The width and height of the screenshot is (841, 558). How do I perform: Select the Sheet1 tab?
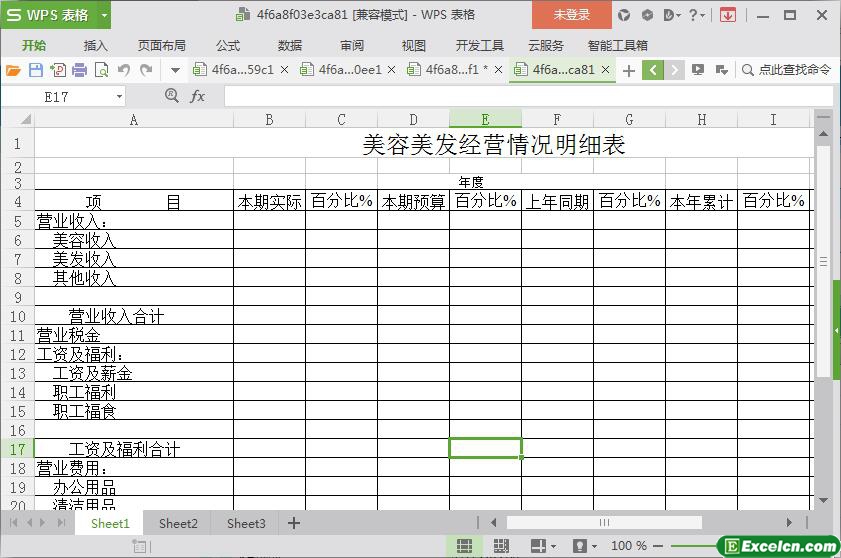coord(110,524)
